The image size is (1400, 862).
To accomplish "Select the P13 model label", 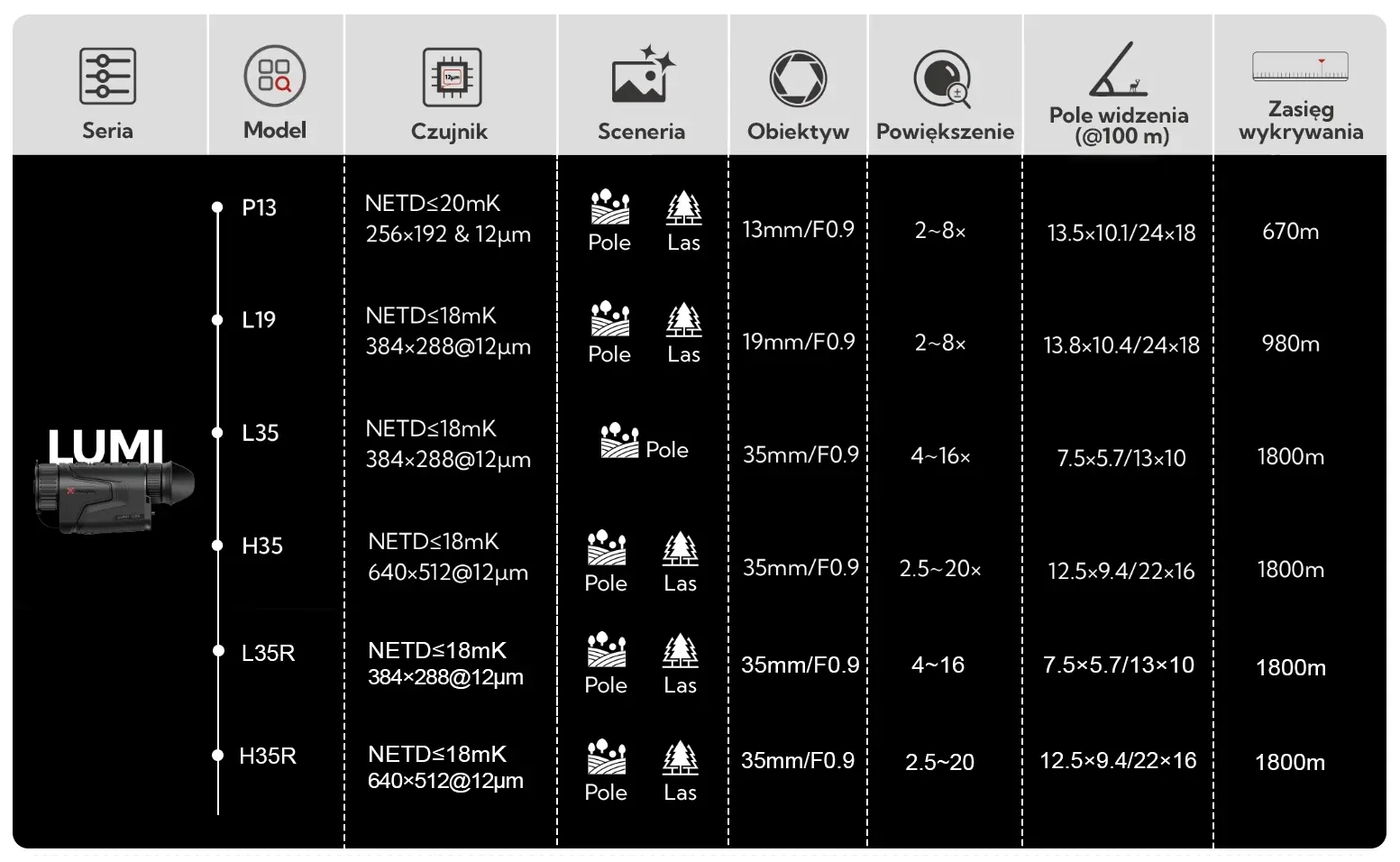I will tap(259, 207).
